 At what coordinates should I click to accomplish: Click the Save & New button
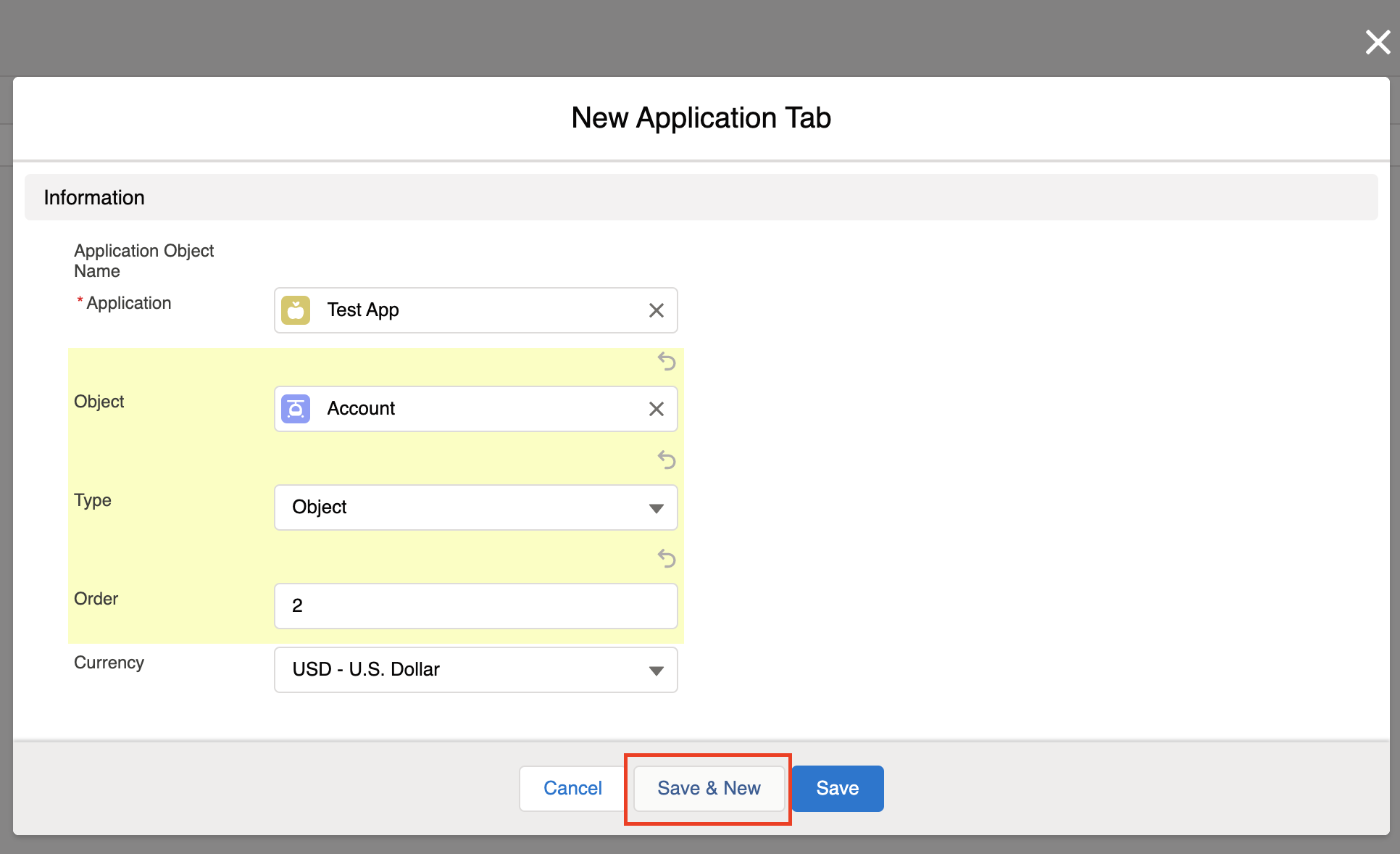709,789
